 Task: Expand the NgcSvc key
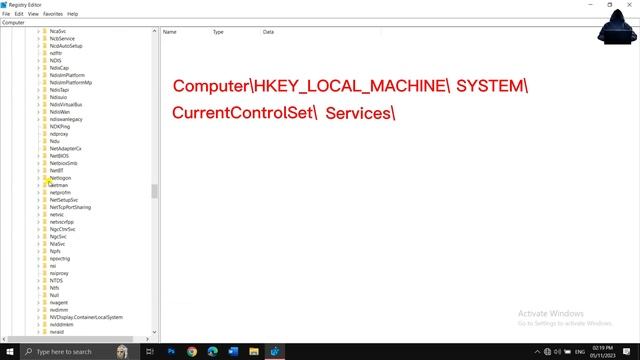coord(38,236)
